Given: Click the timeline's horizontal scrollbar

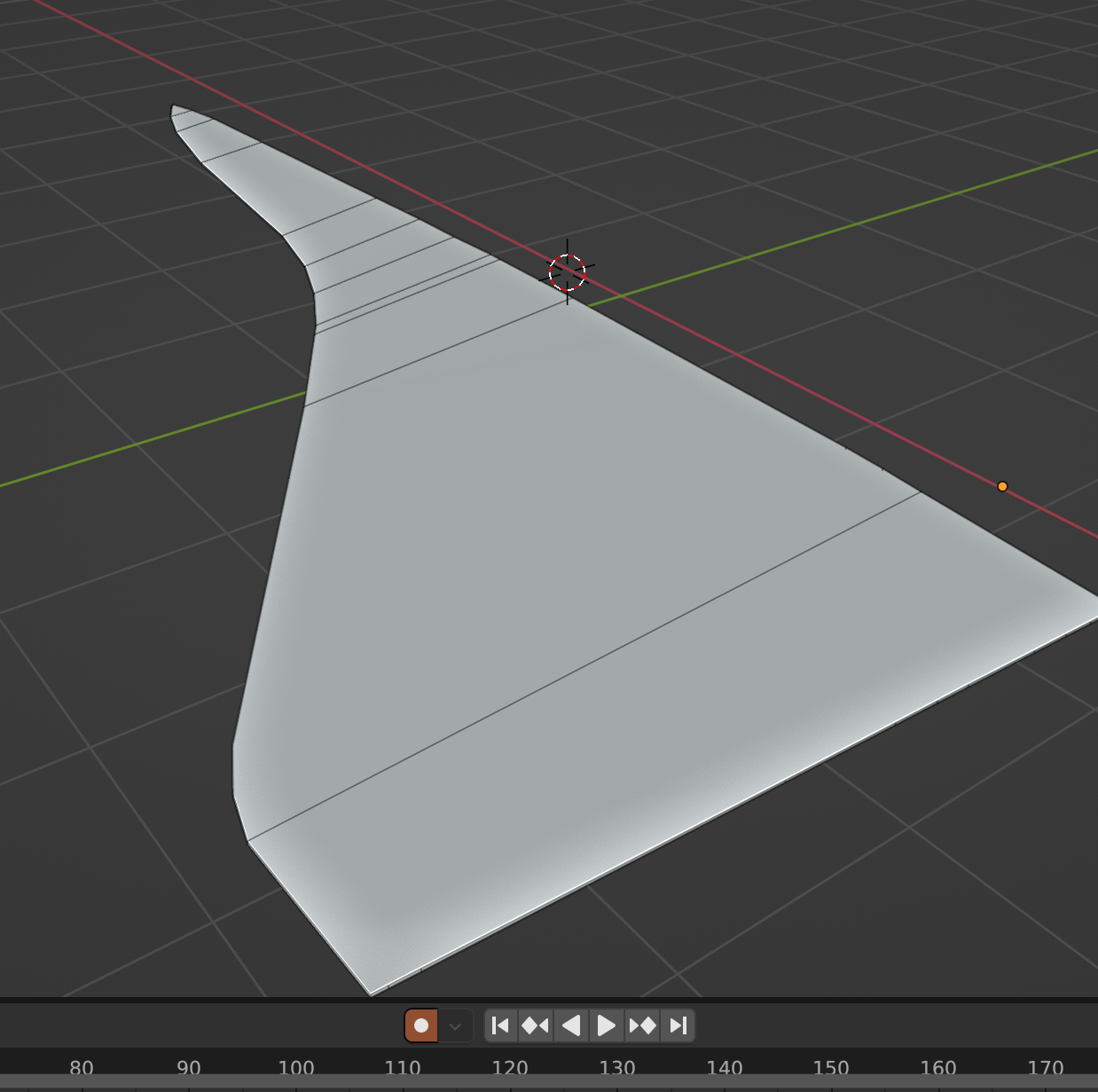Looking at the screenshot, I should [549, 1085].
